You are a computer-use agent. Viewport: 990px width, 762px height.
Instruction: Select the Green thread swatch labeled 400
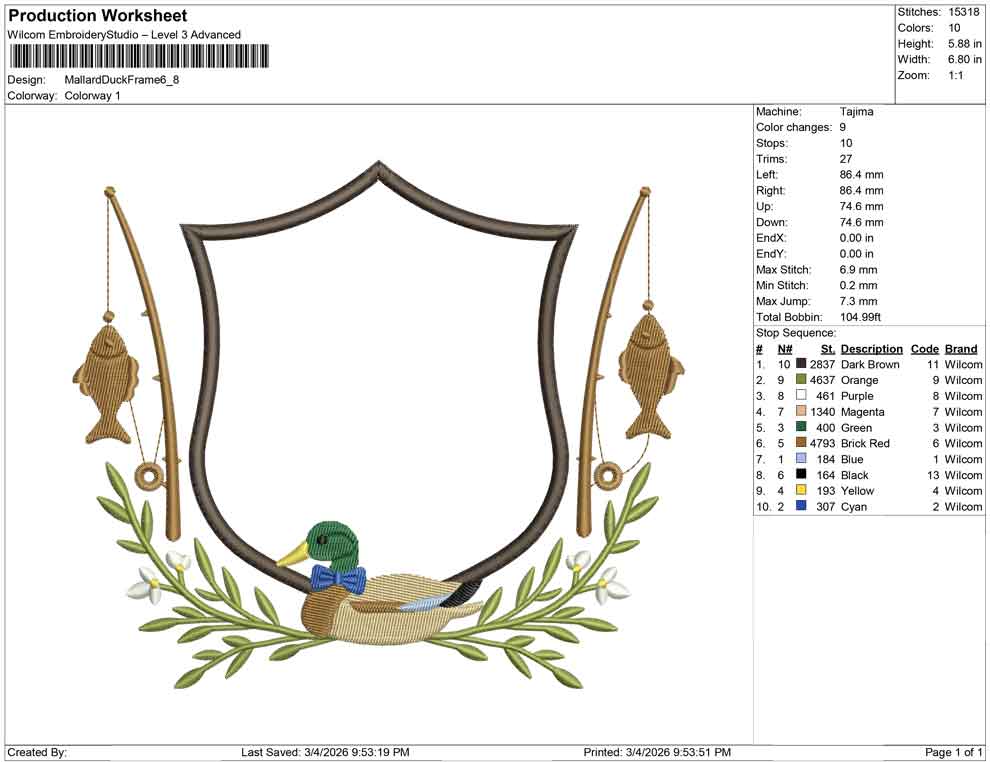pos(799,427)
